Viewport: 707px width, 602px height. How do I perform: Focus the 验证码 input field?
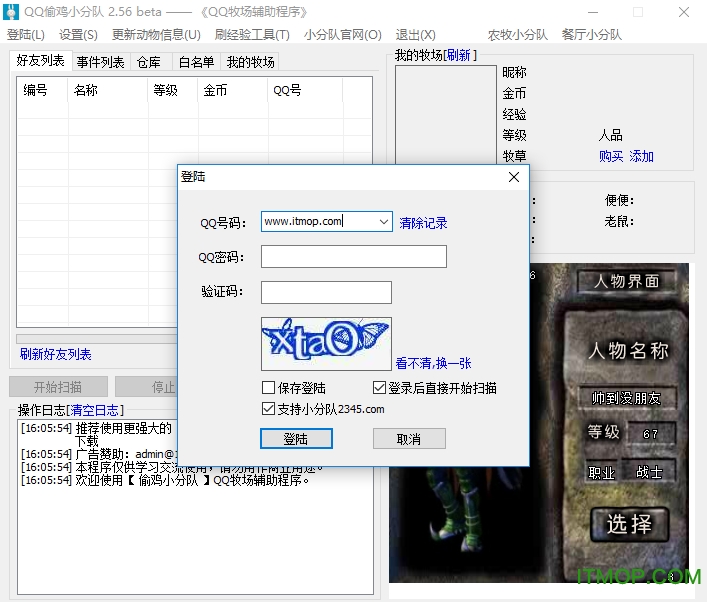tap(326, 293)
